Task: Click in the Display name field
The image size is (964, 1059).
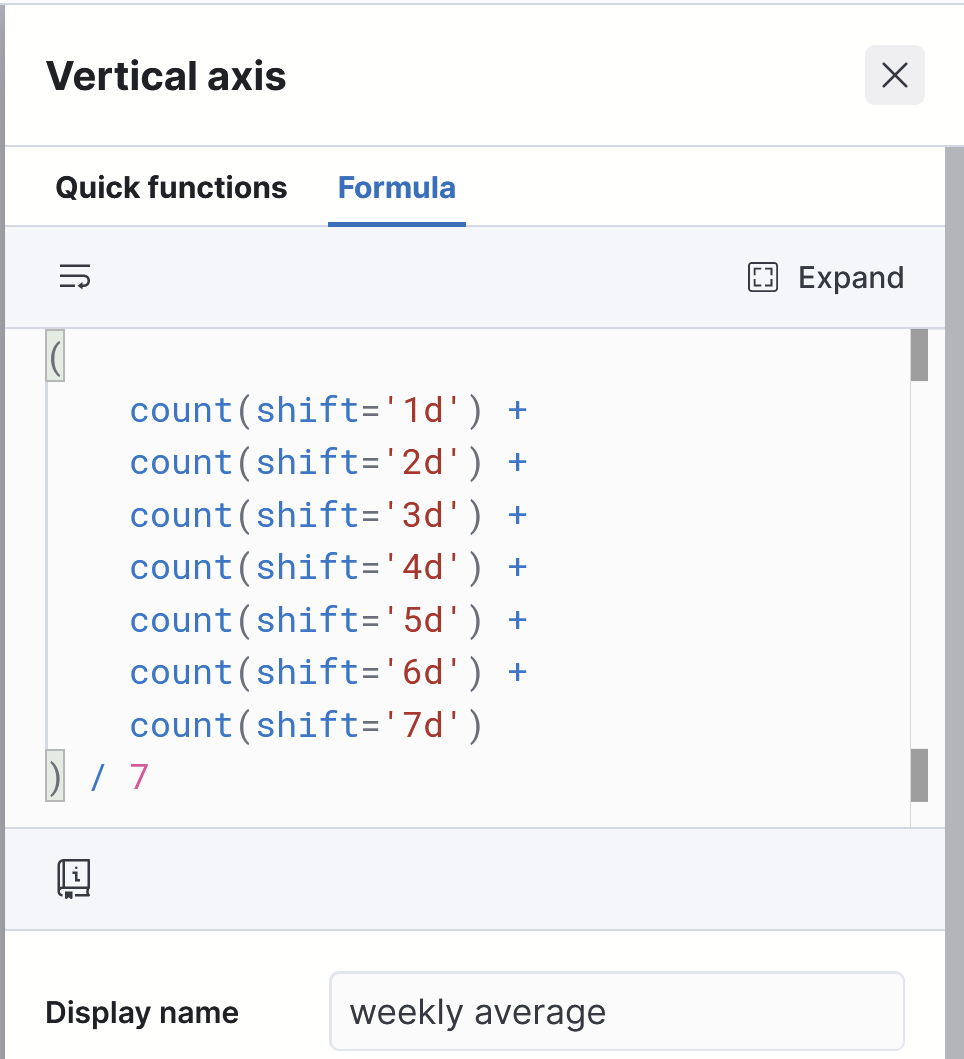Action: (617, 1011)
